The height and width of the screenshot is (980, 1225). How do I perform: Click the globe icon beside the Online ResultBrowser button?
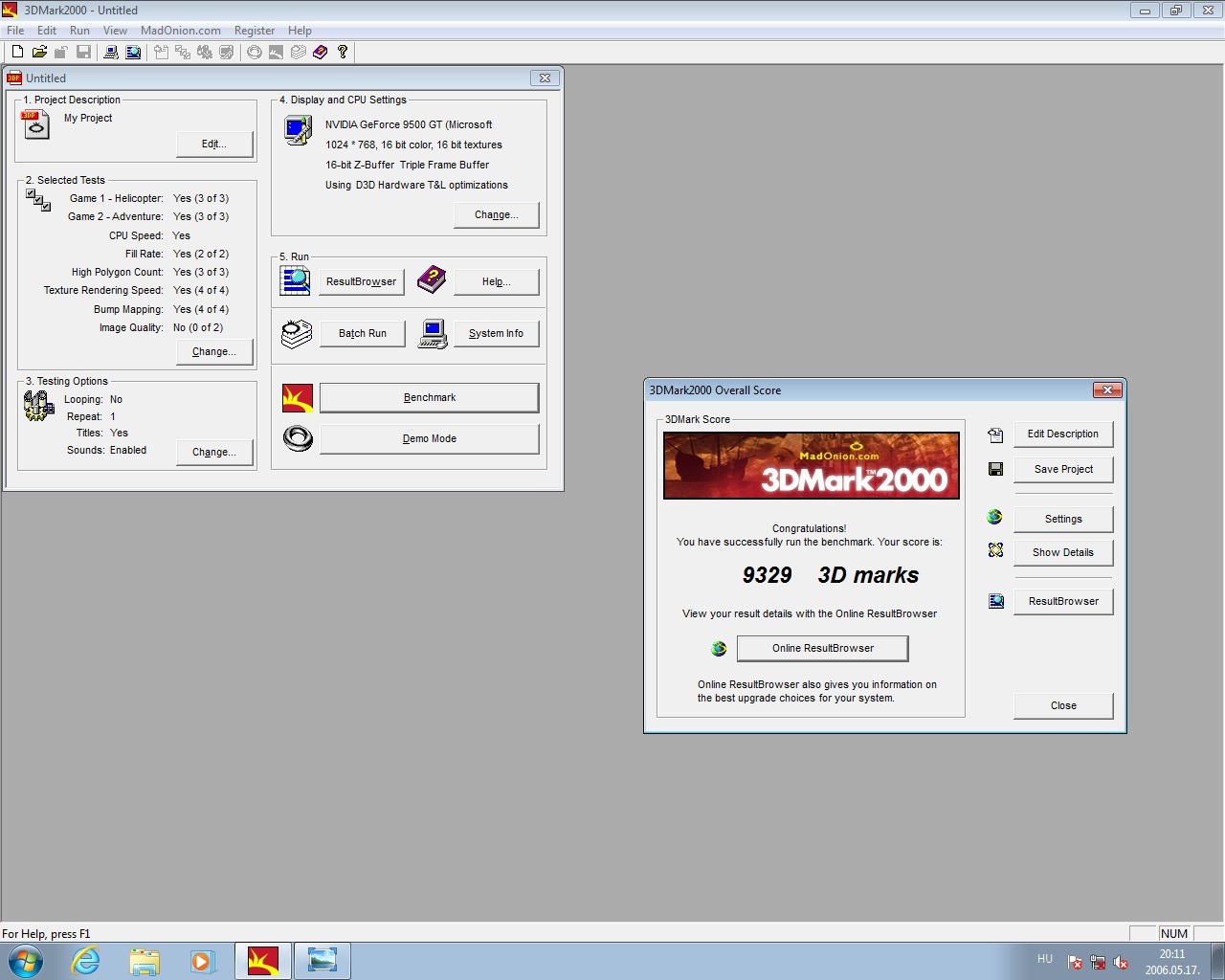[x=719, y=649]
